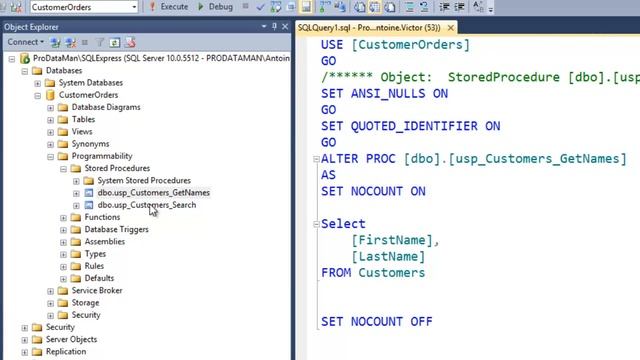Screen dimensions: 640x360
Task: Specify Values for Template Parameters icon
Action: click(478, 7)
